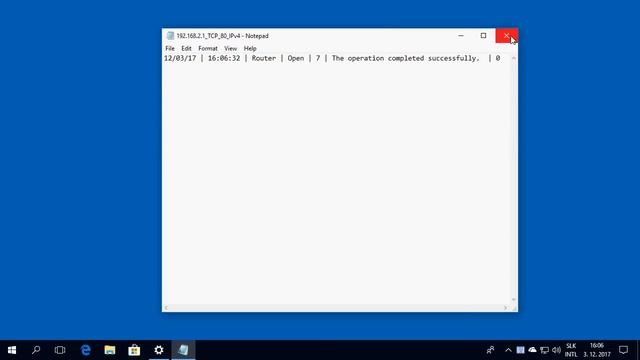Image resolution: width=640 pixels, height=360 pixels.
Task: Click the network tray icon
Action: point(544,350)
